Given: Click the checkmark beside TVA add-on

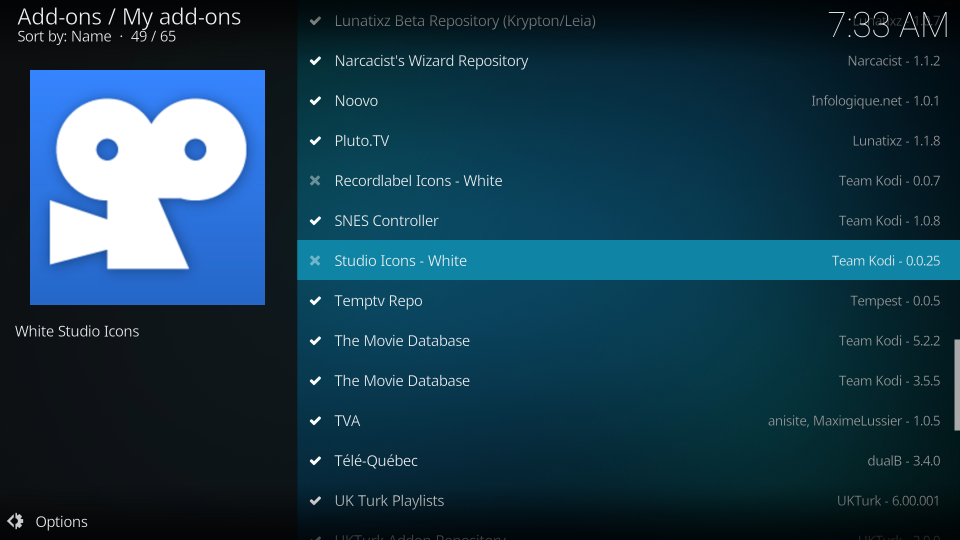Looking at the screenshot, I should 315,421.
